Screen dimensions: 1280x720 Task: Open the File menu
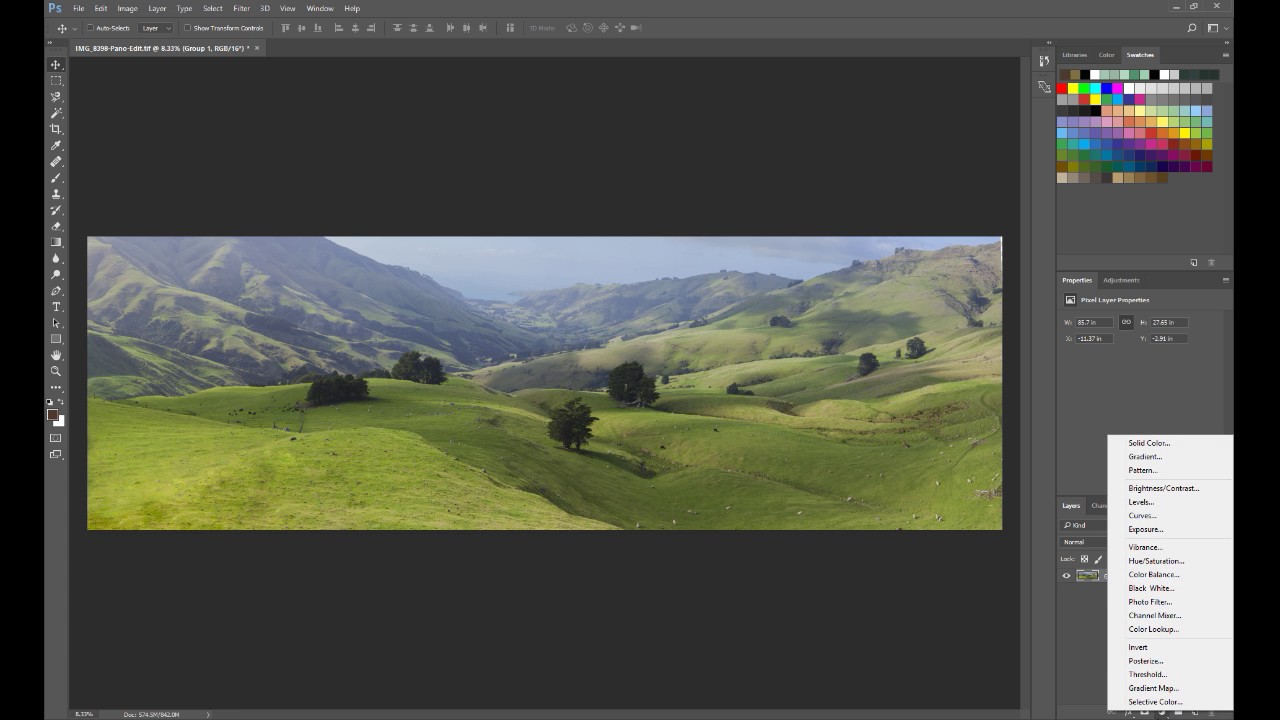coord(78,8)
